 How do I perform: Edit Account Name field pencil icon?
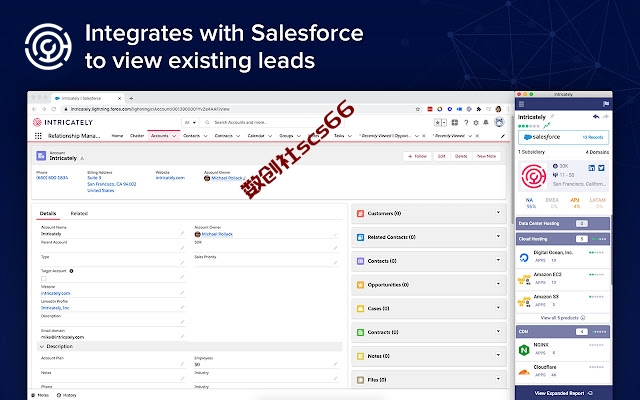pos(182,233)
